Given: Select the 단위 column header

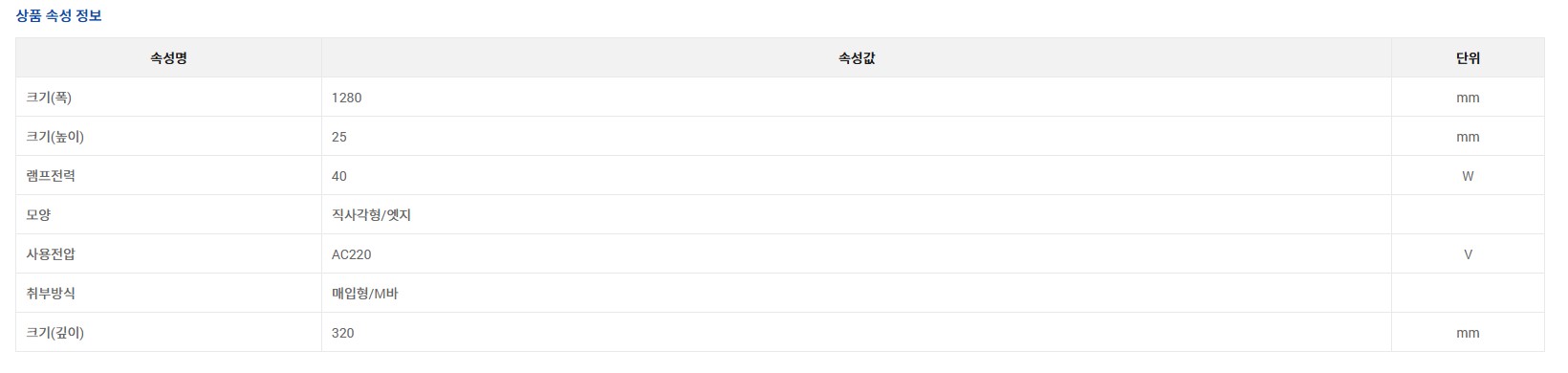Looking at the screenshot, I should pyautogui.click(x=1468, y=58).
